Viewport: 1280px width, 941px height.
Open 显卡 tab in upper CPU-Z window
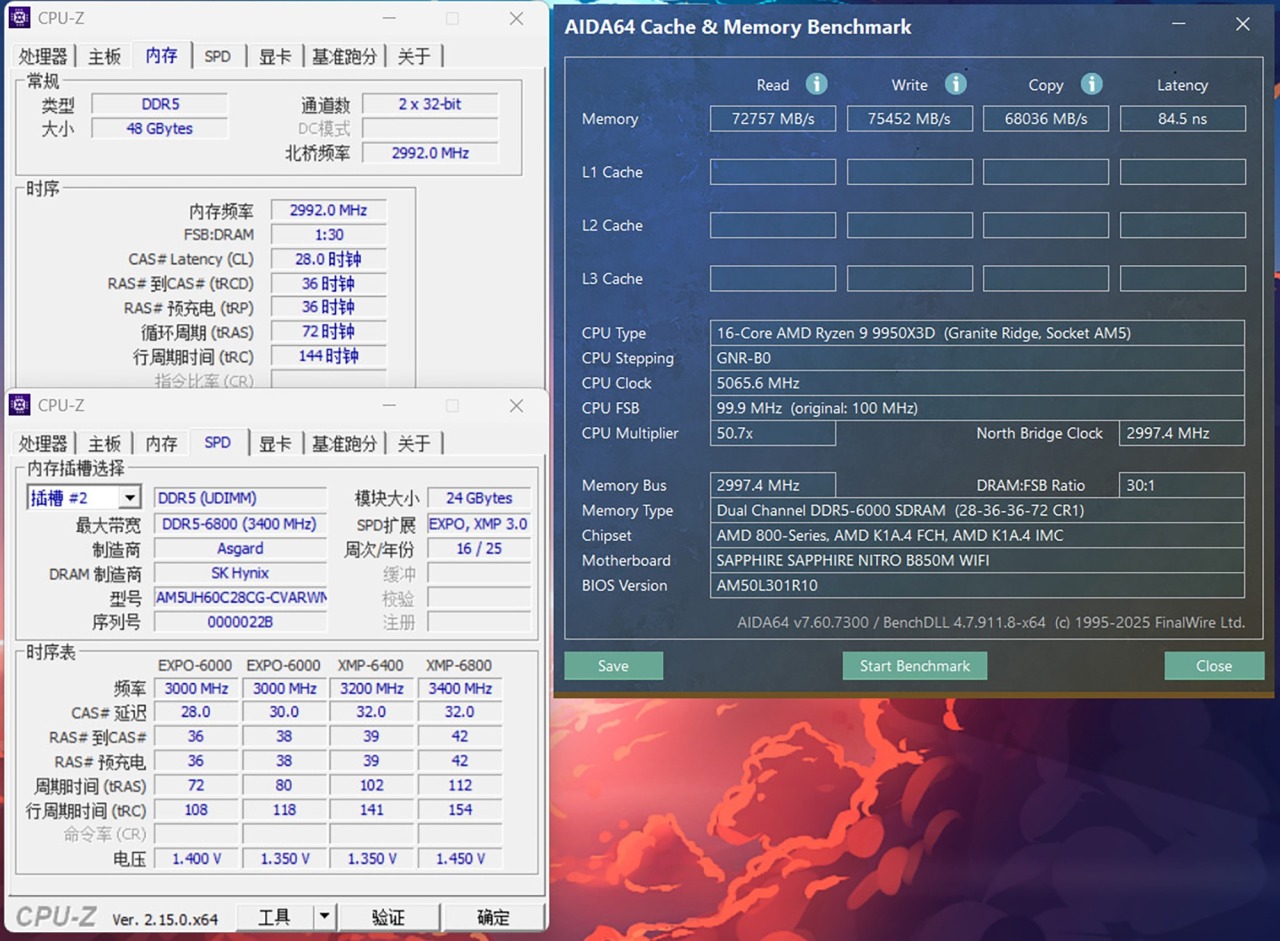pos(275,57)
